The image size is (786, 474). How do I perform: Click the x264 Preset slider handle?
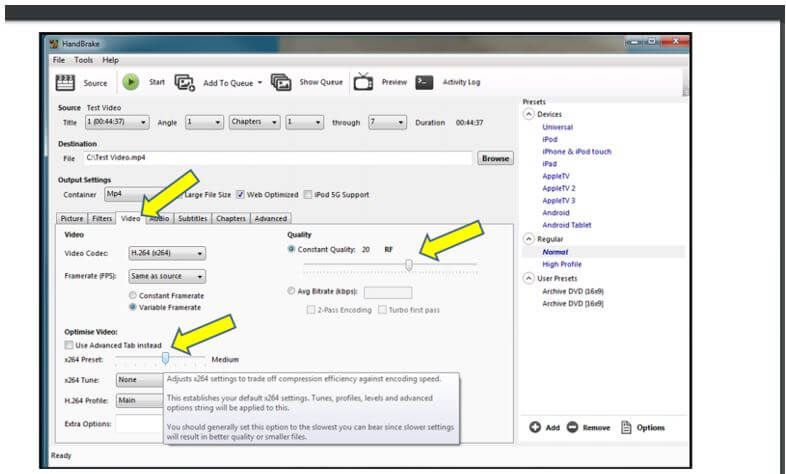coord(165,358)
